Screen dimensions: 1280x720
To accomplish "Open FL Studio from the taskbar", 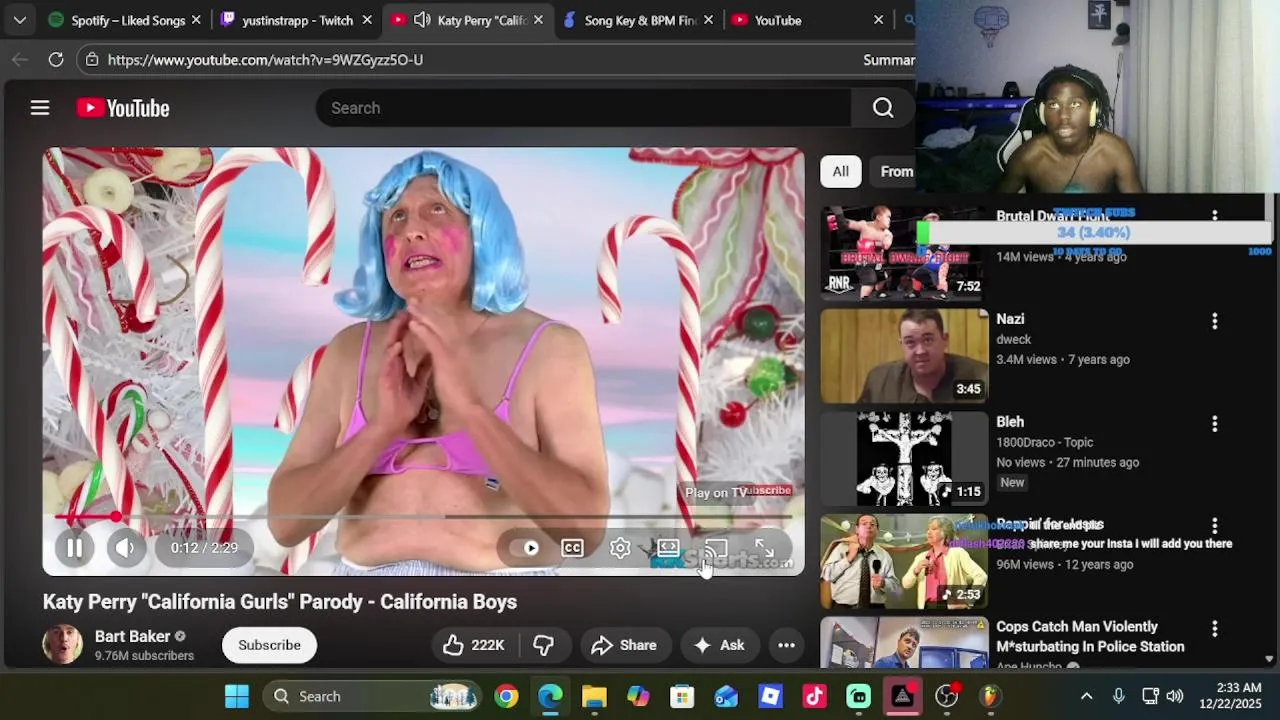I will click(x=990, y=696).
